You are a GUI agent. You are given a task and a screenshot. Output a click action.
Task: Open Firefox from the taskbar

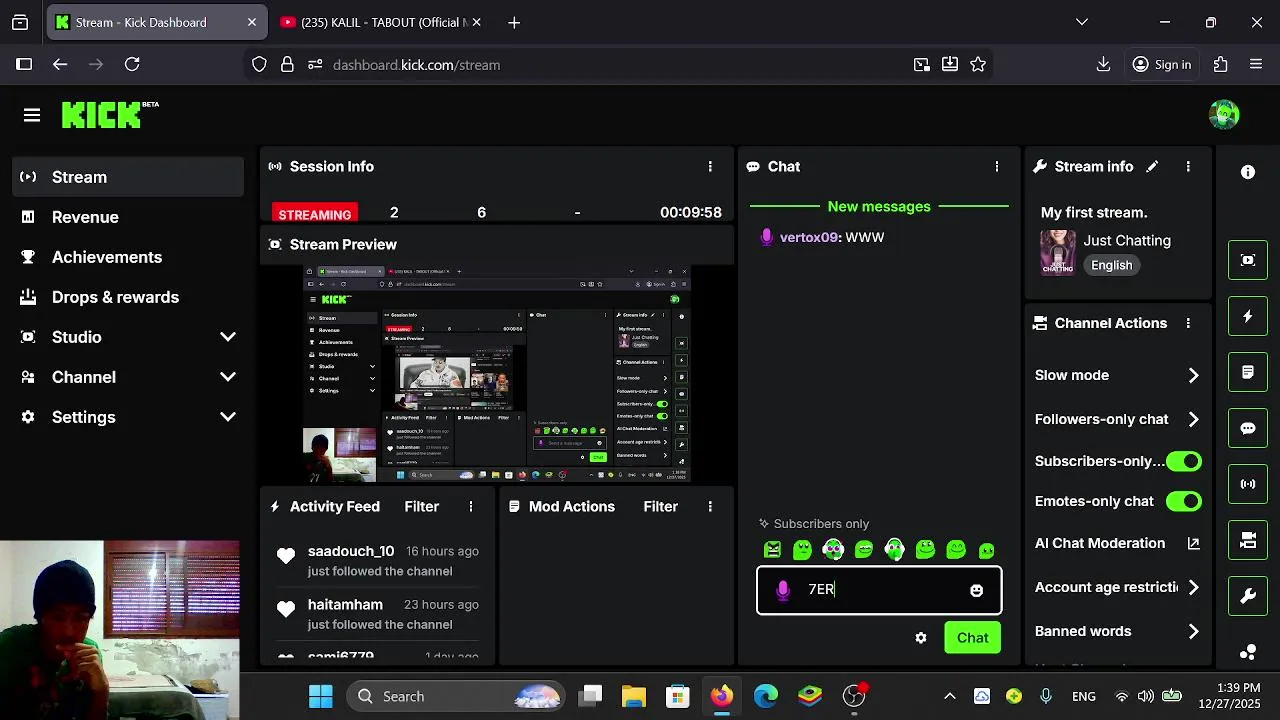pyautogui.click(x=721, y=696)
